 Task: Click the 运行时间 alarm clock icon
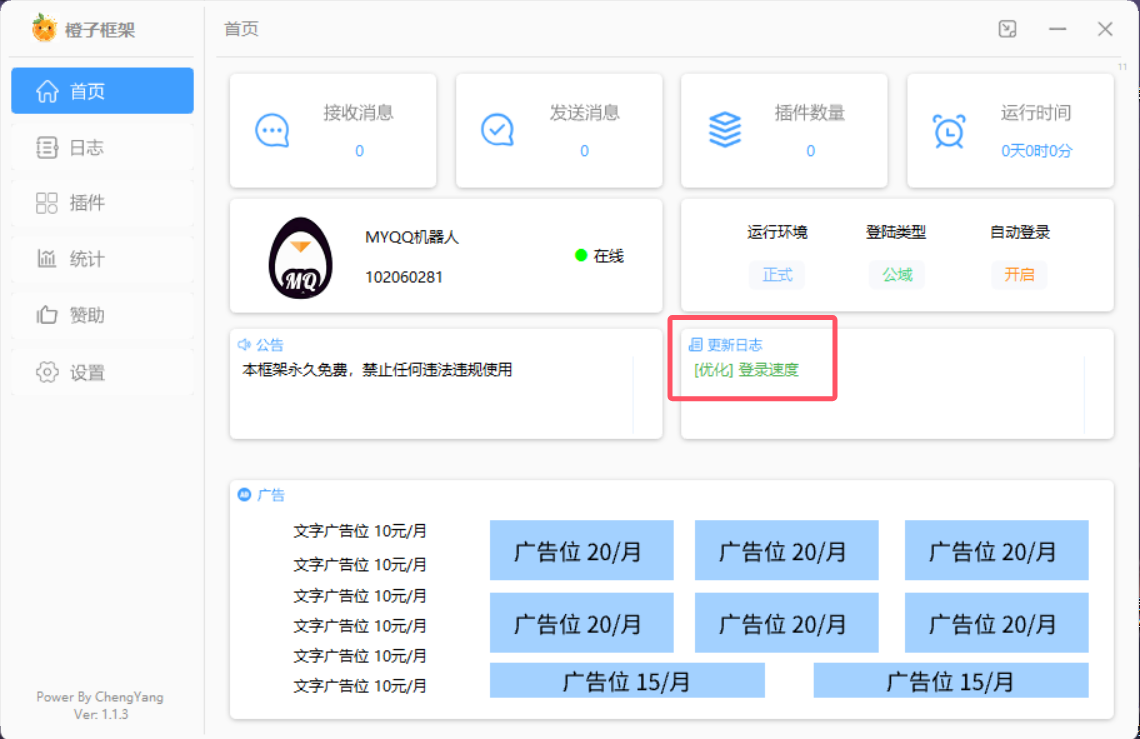pos(948,130)
